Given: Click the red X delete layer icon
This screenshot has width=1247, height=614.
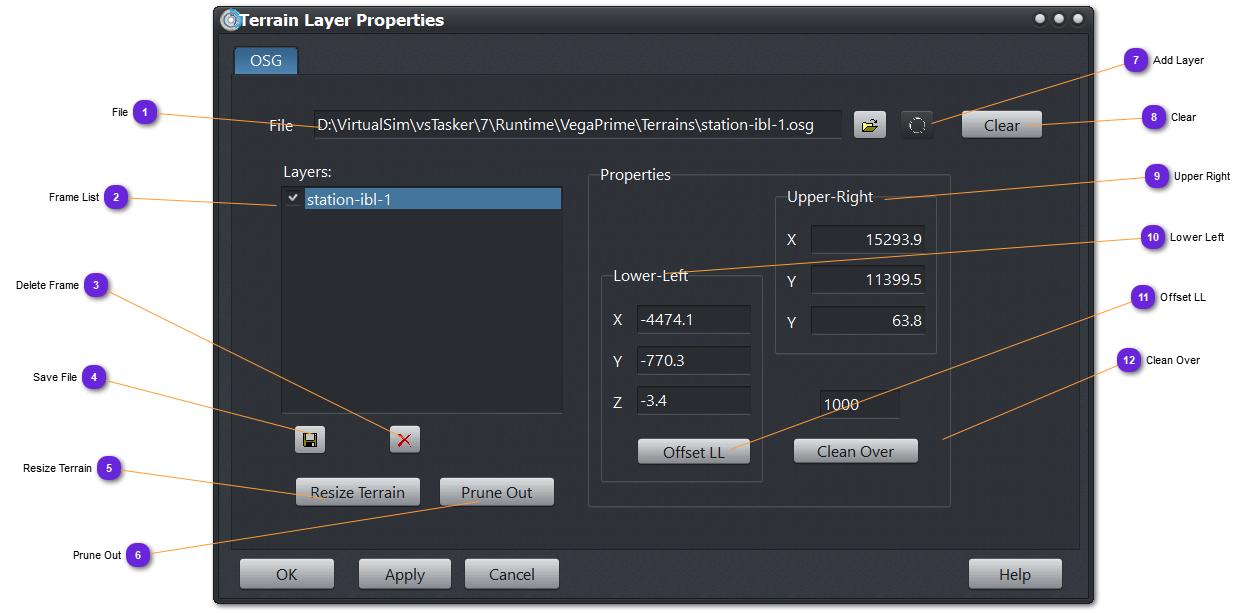Looking at the screenshot, I should (x=405, y=439).
